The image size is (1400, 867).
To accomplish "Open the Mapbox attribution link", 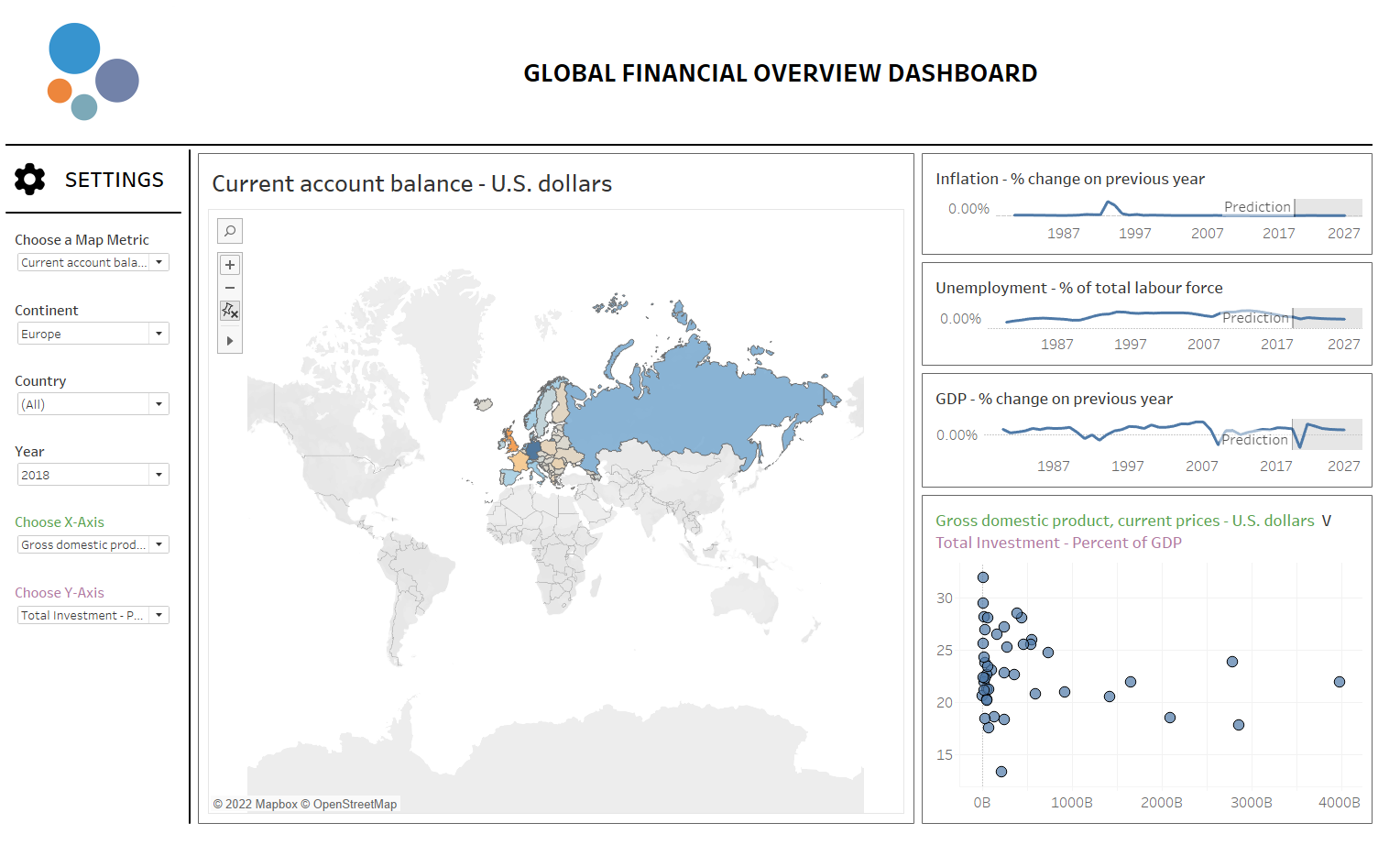I will pyautogui.click(x=256, y=804).
